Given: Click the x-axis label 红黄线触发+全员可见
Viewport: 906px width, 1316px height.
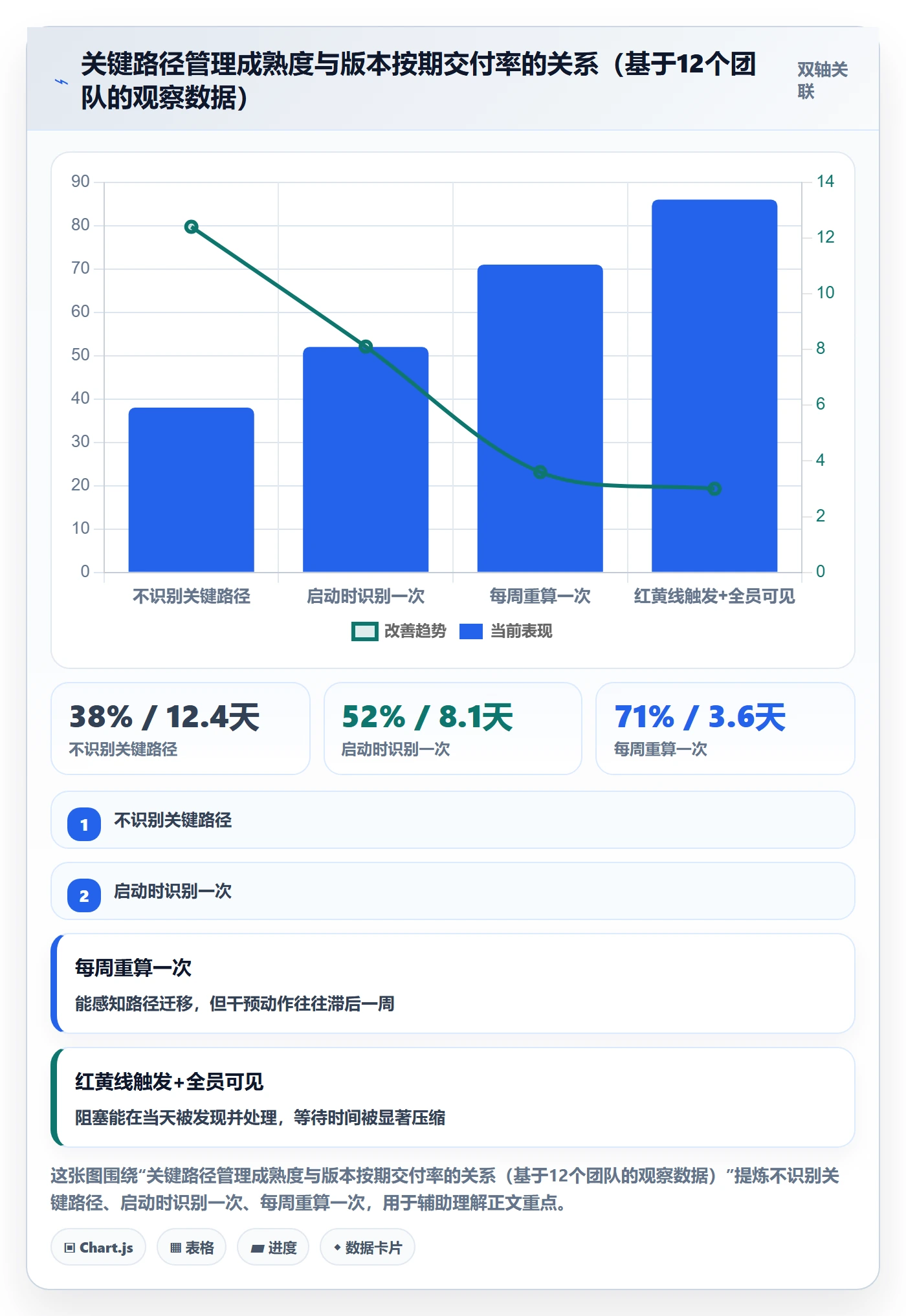Looking at the screenshot, I should point(714,596).
